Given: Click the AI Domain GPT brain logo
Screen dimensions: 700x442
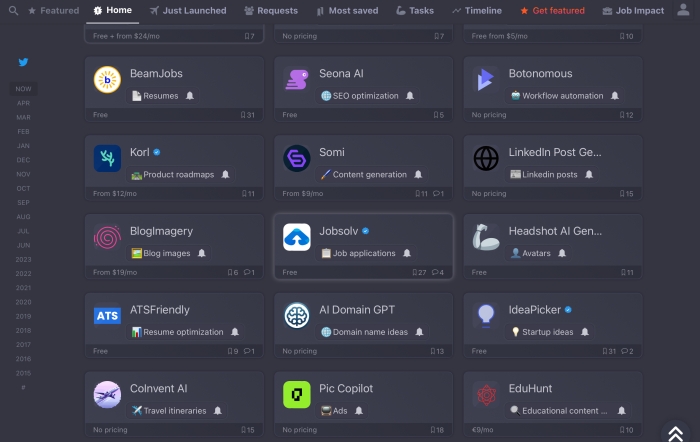Looking at the screenshot, I should 296,316.
